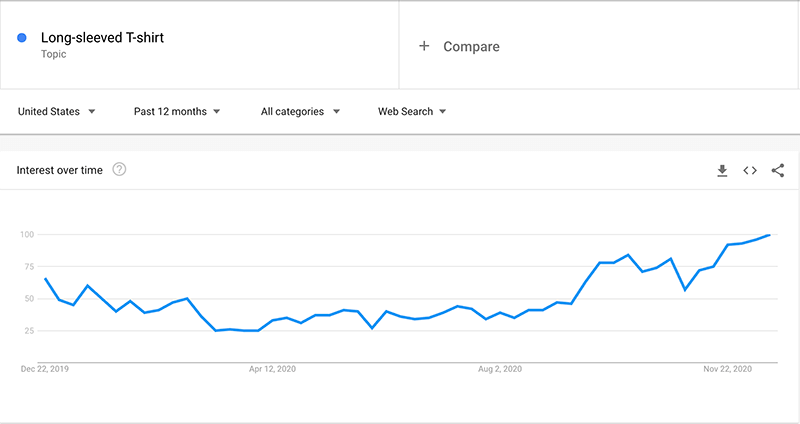
Task: Click the Aug 2, 2020 axis label
Action: [499, 369]
